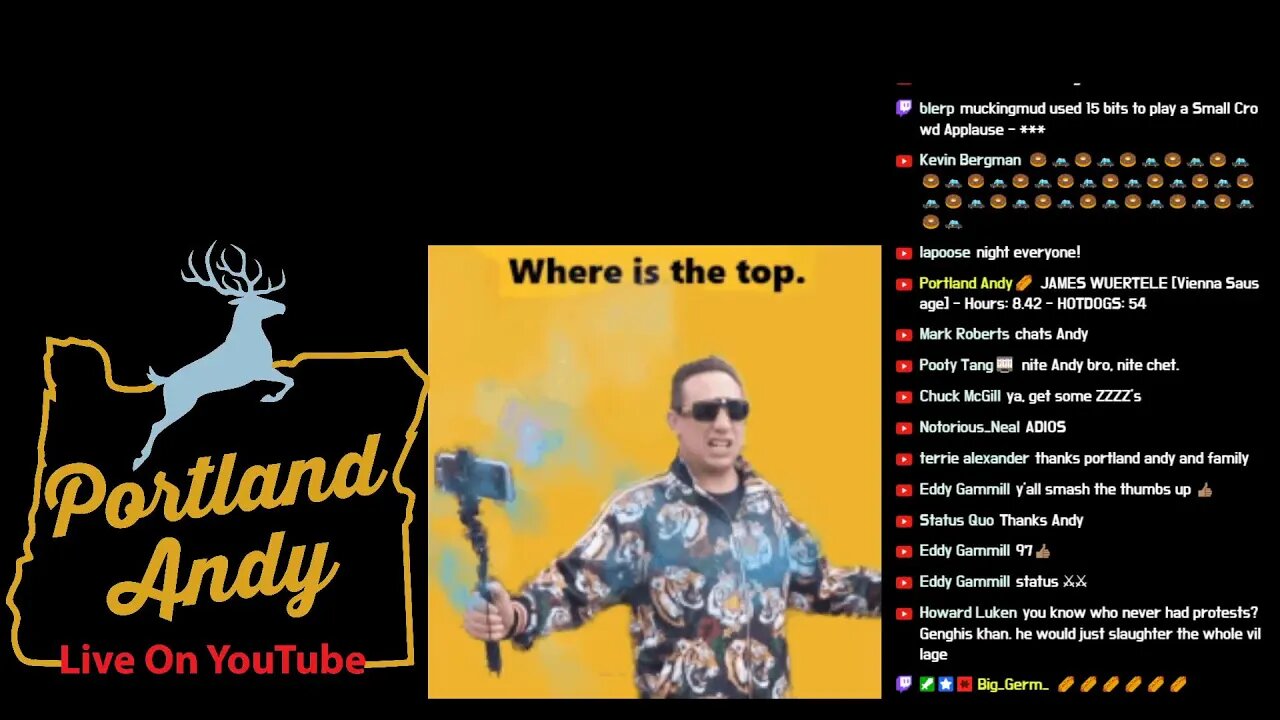Click the username Kevin Bergman in chat
1280x720 pixels.
coord(970,160)
